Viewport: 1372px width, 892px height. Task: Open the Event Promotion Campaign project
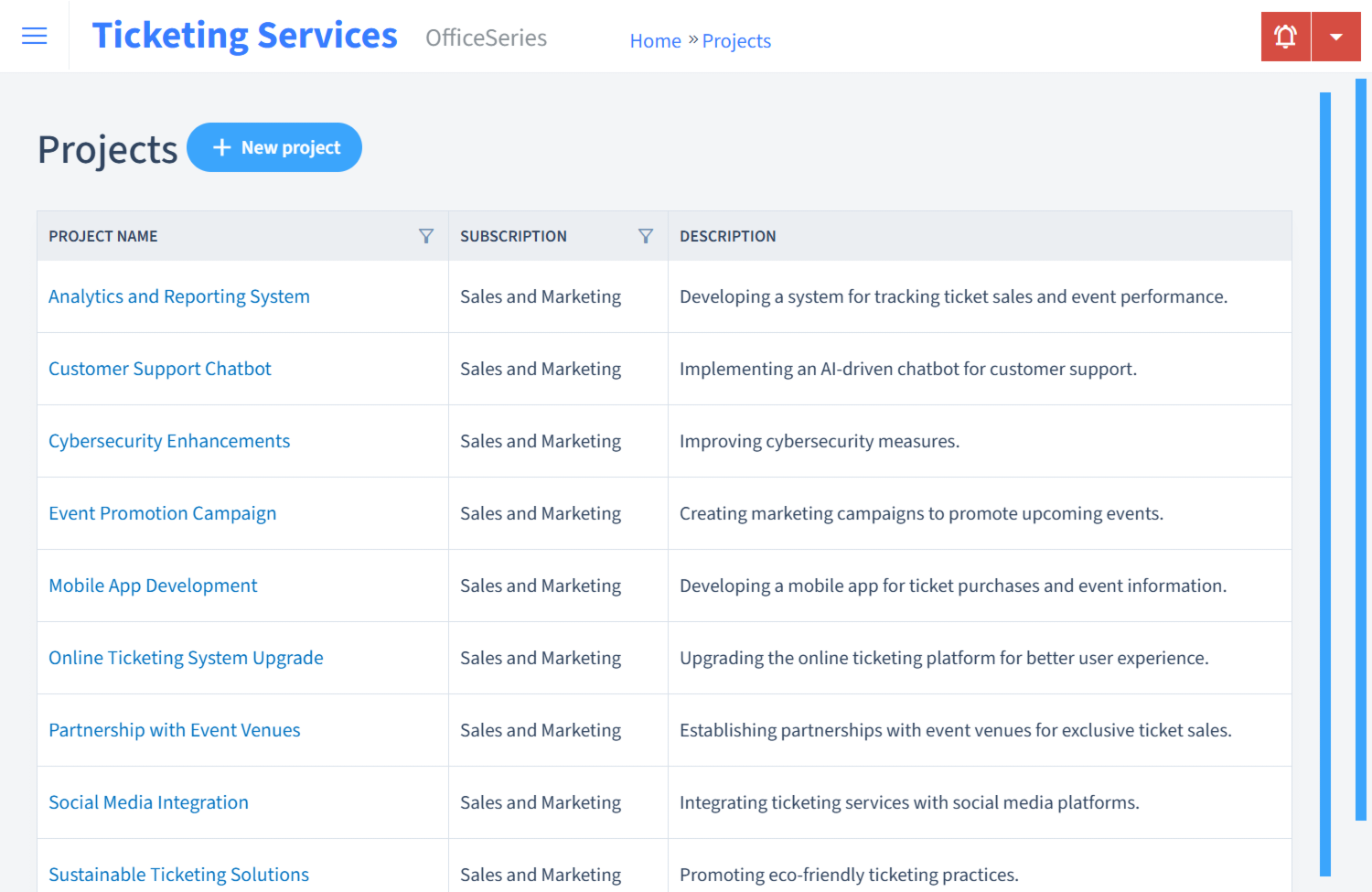162,513
